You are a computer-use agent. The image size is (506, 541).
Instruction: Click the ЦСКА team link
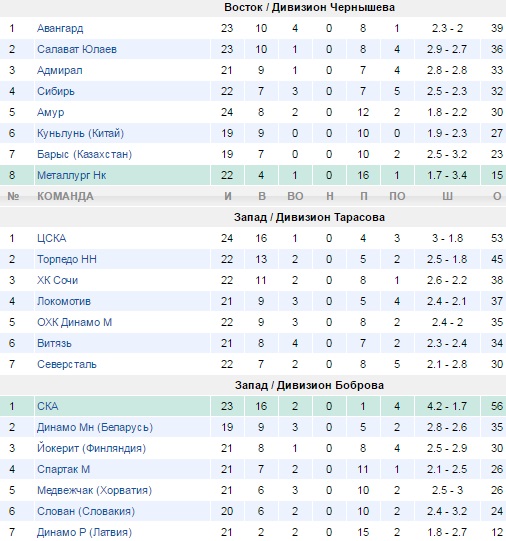(x=52, y=238)
